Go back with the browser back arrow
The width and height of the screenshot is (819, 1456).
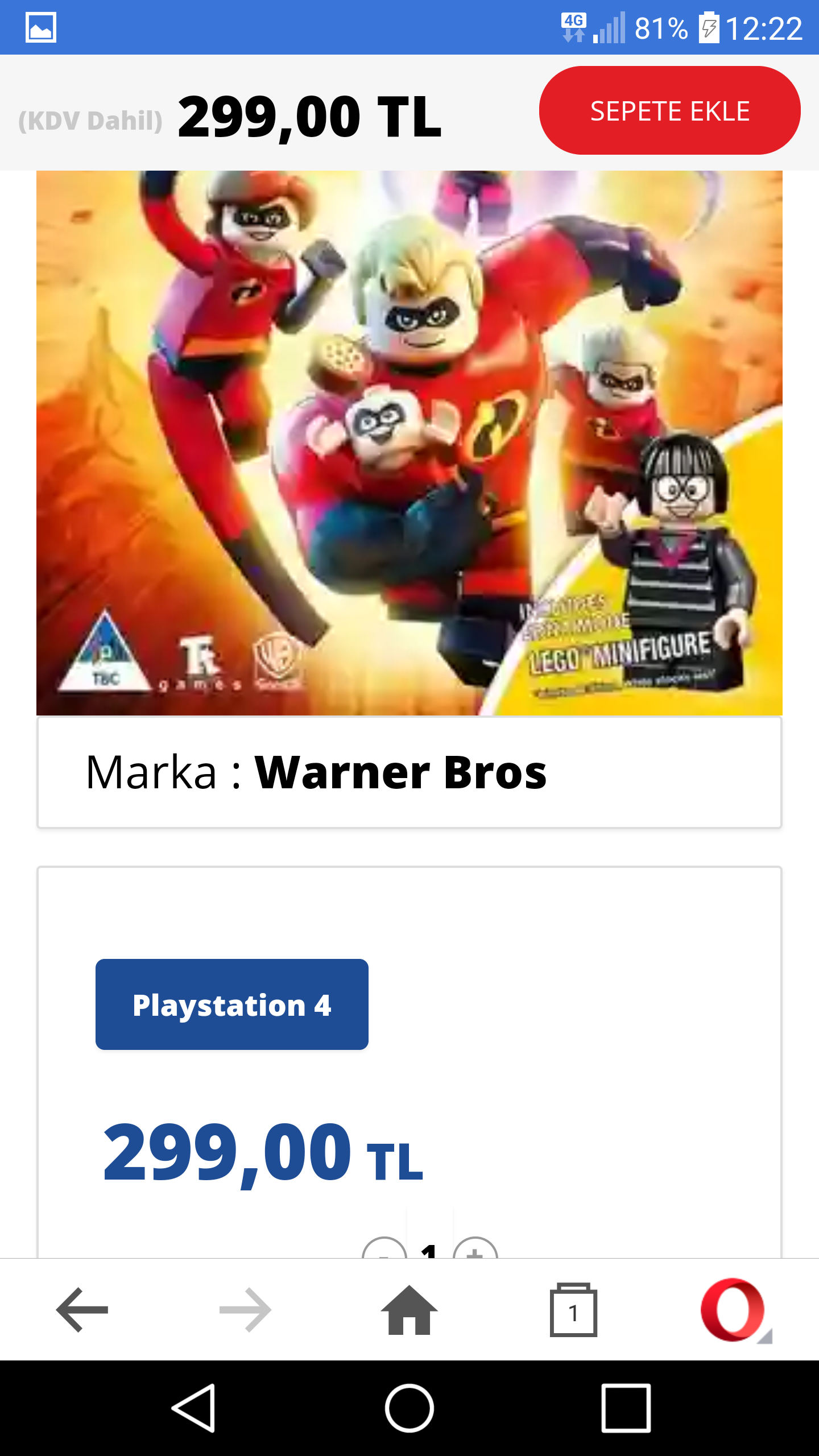(82, 1310)
